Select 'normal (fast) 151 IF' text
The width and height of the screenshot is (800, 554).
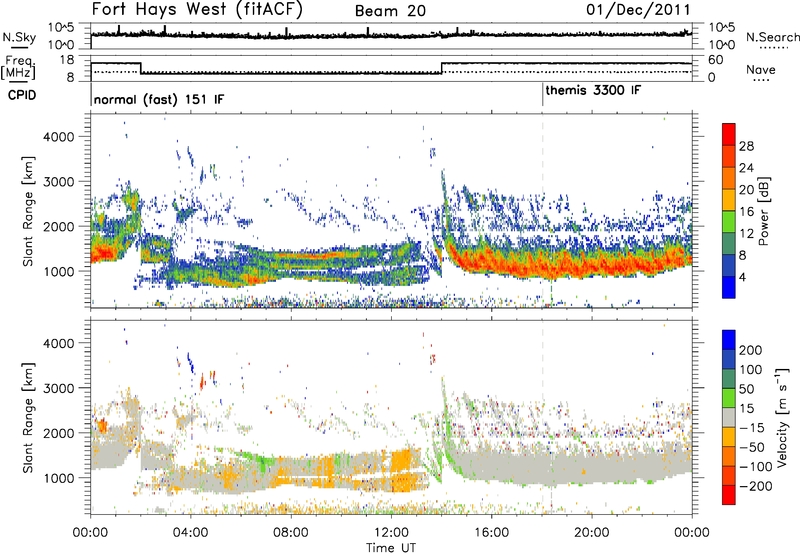coord(159,99)
